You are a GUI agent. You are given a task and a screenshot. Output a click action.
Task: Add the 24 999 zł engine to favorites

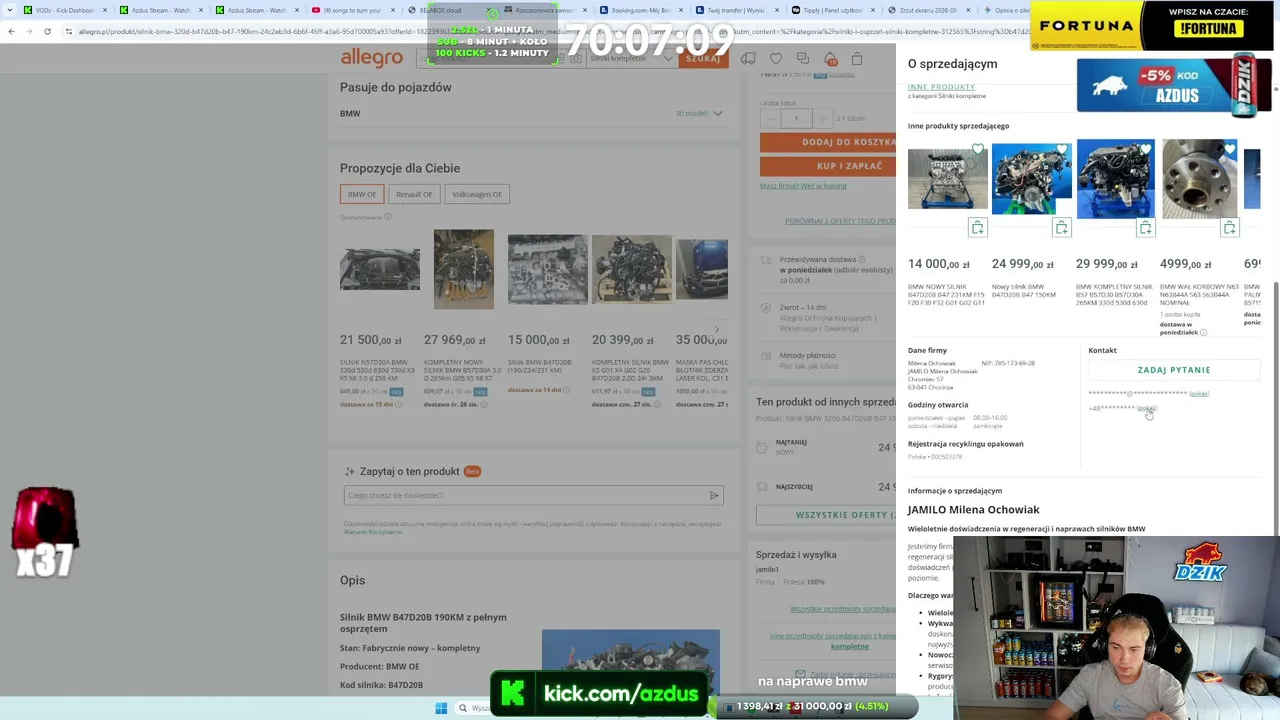(x=1062, y=150)
